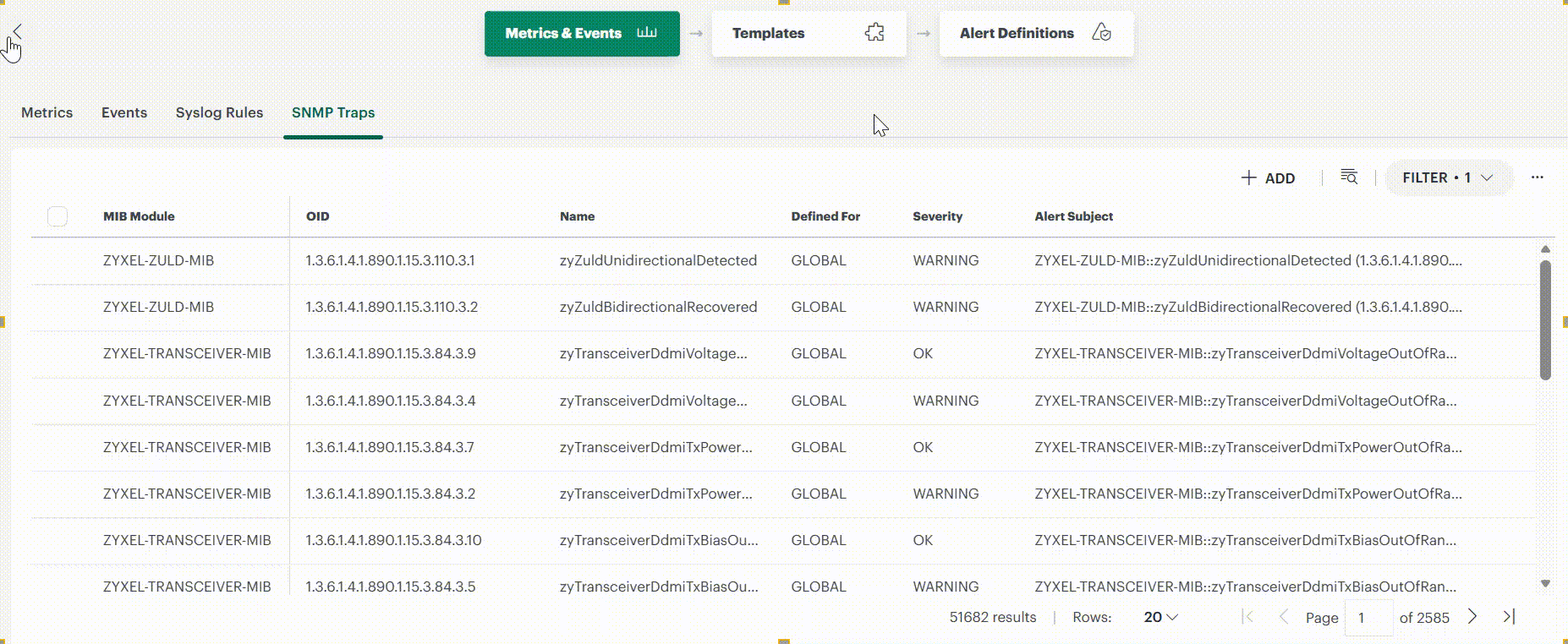The width and height of the screenshot is (1568, 644).
Task: Expand the FILTER dropdown
Action: click(x=1448, y=177)
